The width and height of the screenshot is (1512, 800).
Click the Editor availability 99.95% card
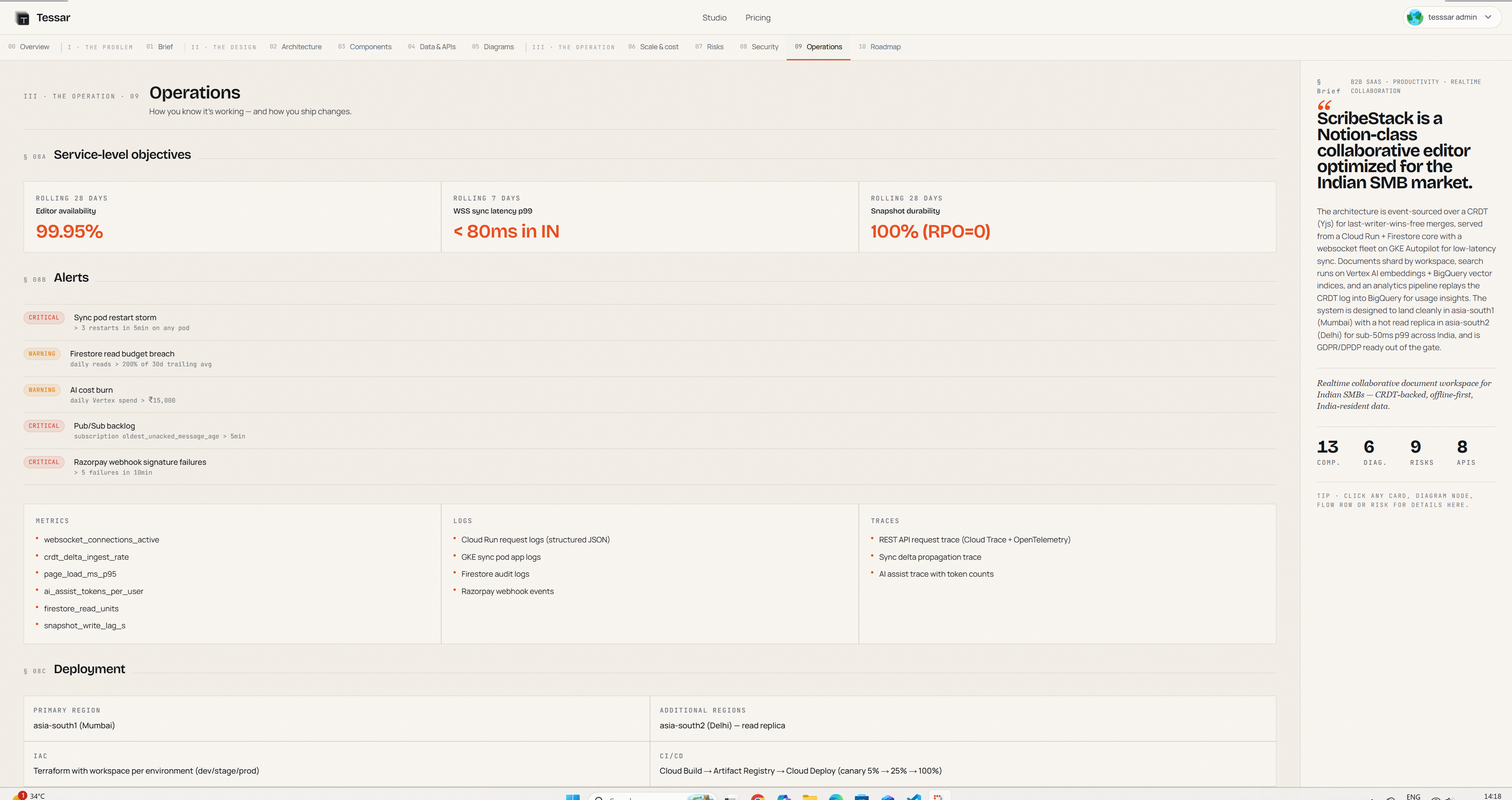[232, 217]
